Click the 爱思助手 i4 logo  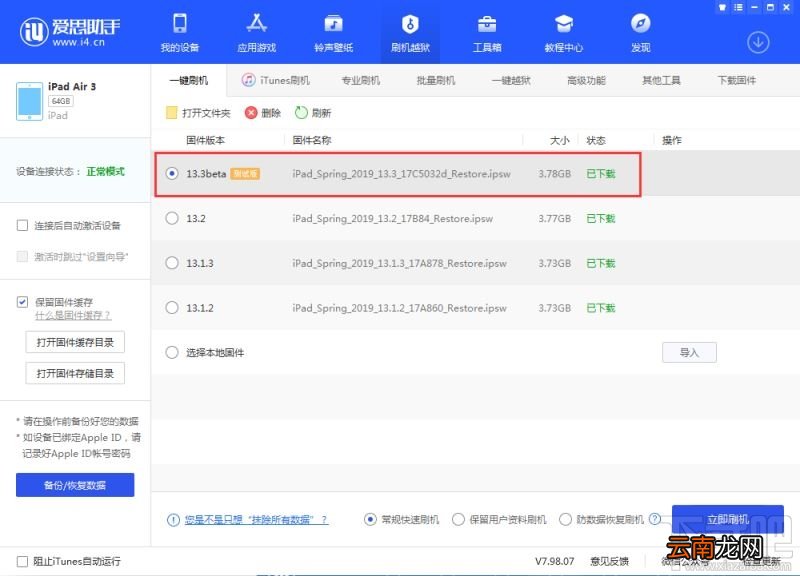point(69,32)
